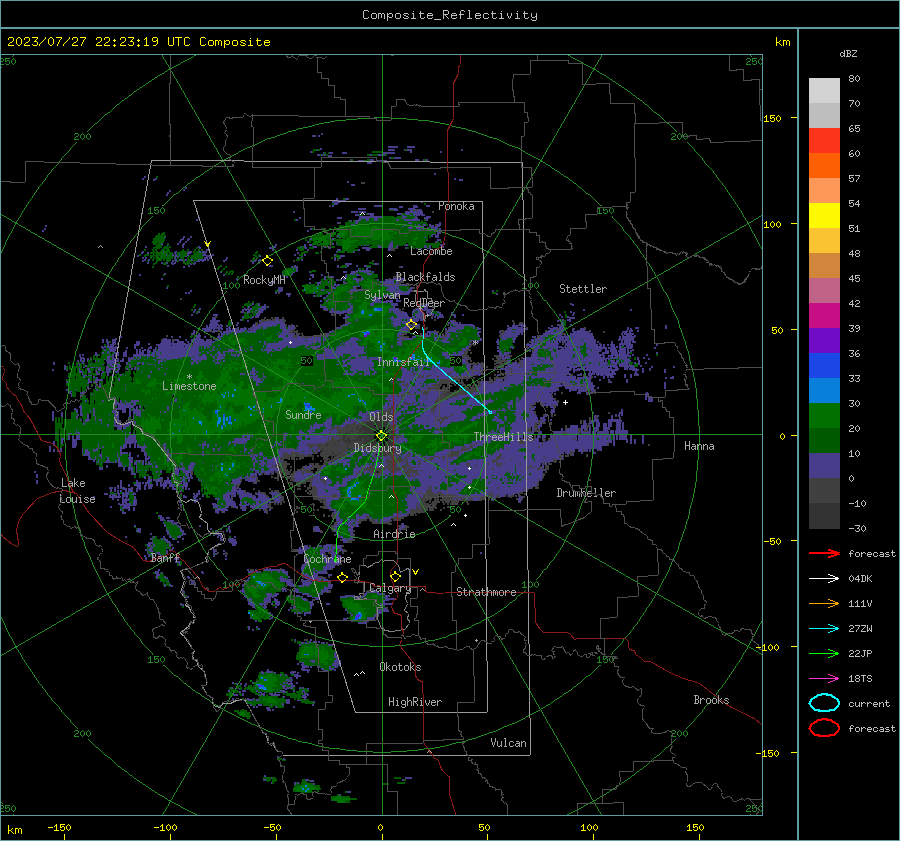
Task: Click the 45 value on dBZ scale
Action: point(854,278)
